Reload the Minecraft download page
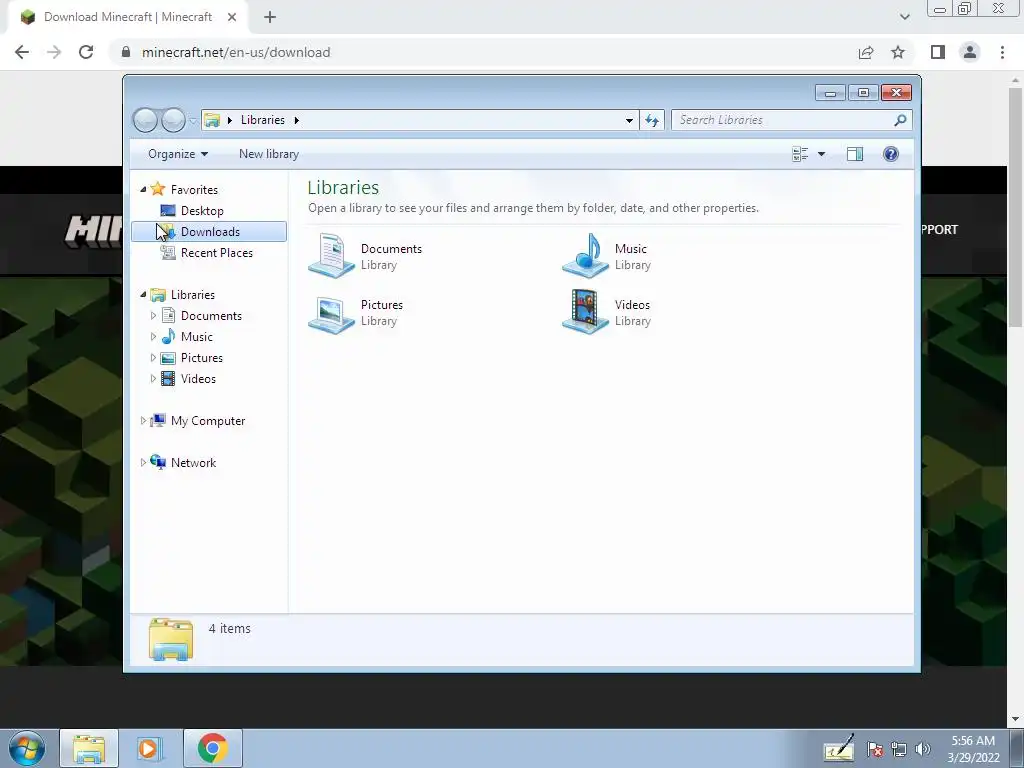 pyautogui.click(x=86, y=52)
